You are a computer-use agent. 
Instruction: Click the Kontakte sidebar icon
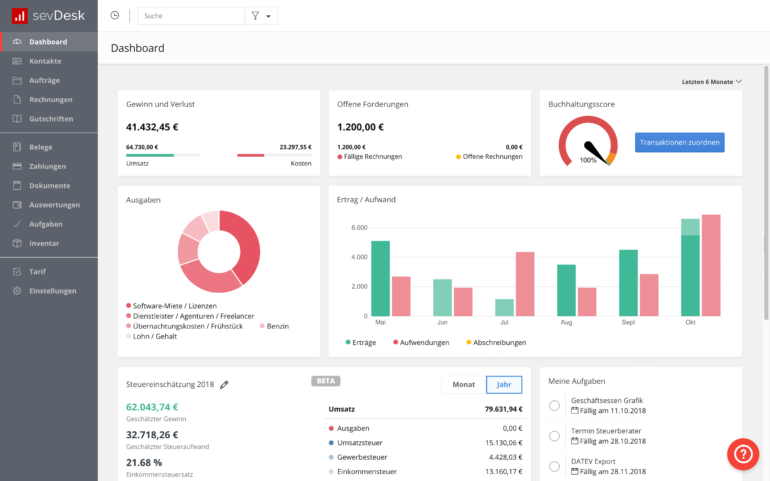[17, 61]
